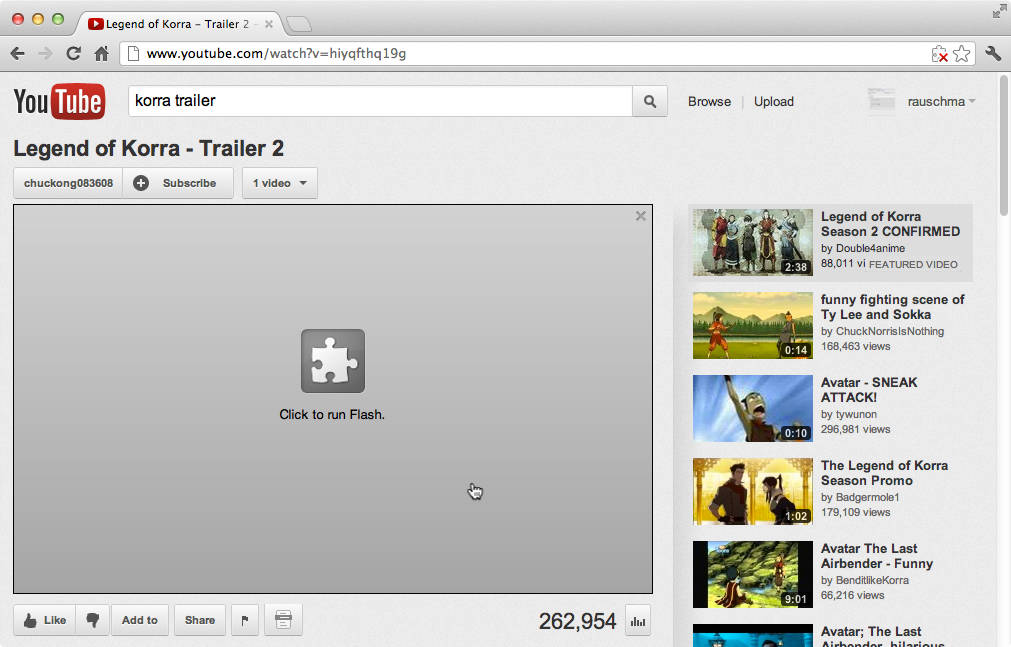The image size is (1011, 647).
Task: Open the browser home page icon
Action: point(101,54)
